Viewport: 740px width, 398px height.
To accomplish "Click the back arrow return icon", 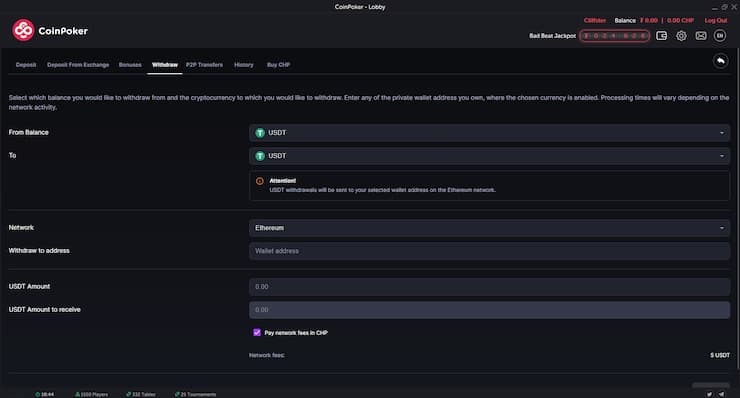I will click(720, 61).
